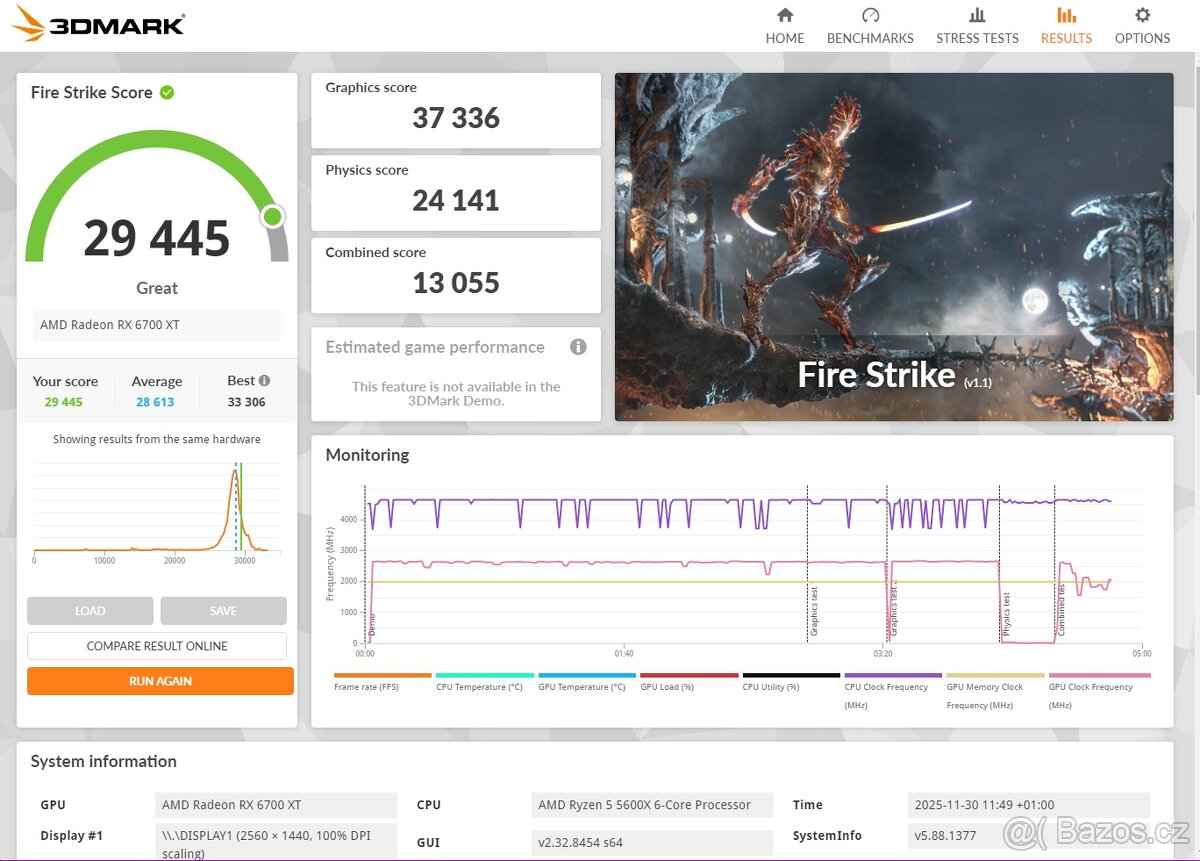Click the SAVE button
Image resolution: width=1200 pixels, height=861 pixels.
click(223, 610)
